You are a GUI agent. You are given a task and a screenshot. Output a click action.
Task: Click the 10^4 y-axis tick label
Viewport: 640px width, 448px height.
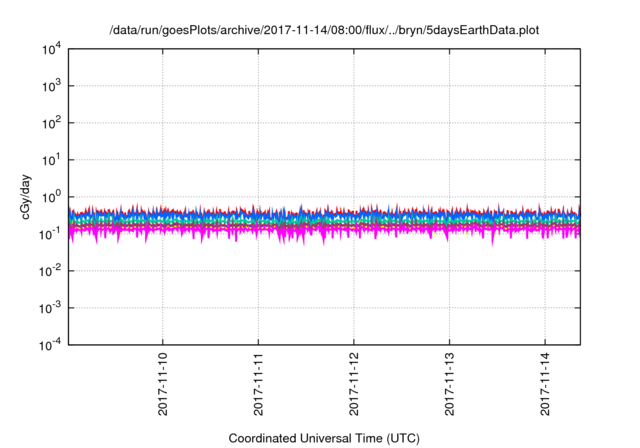click(x=52, y=49)
